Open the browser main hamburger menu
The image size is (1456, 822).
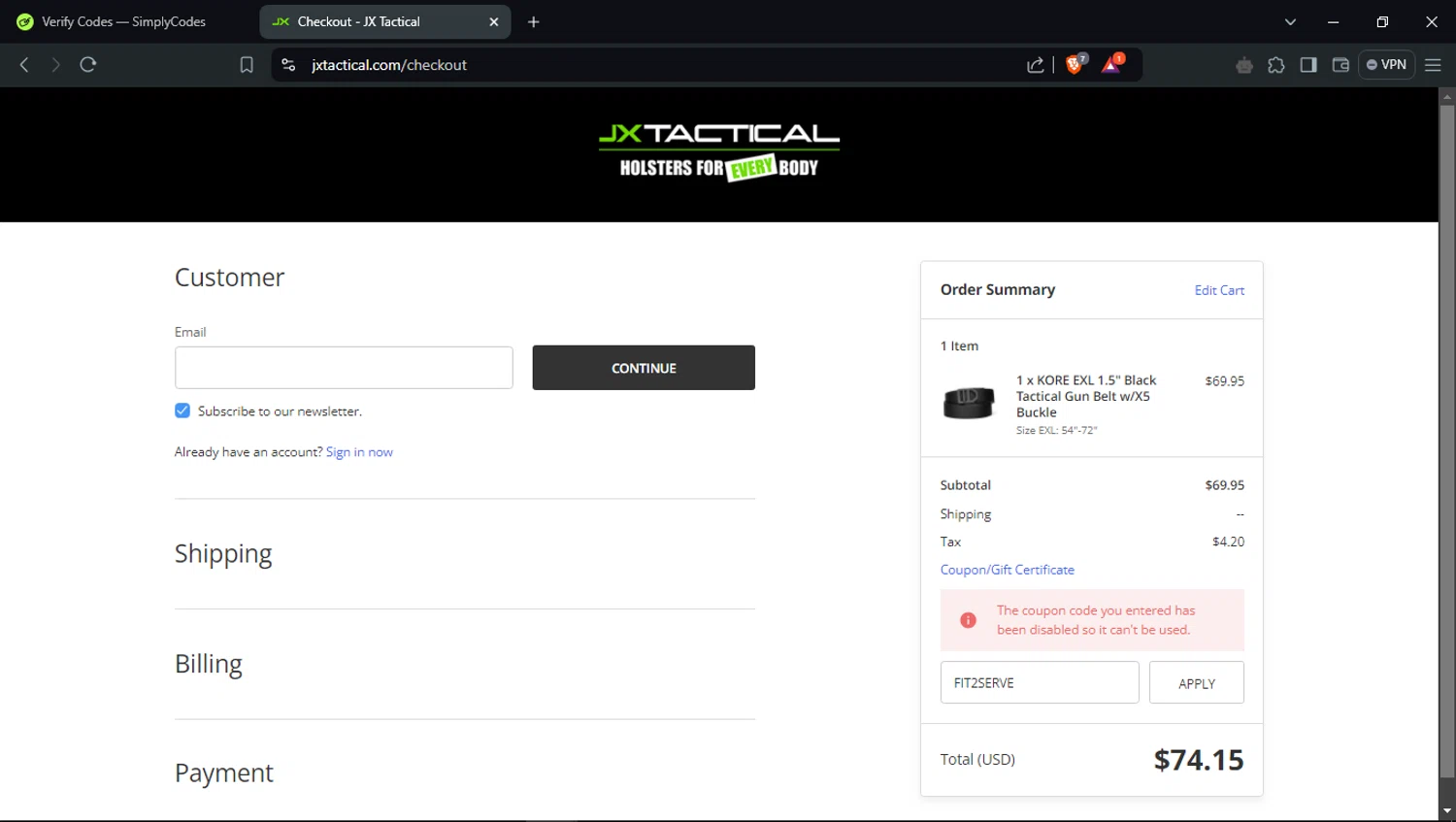(x=1433, y=65)
